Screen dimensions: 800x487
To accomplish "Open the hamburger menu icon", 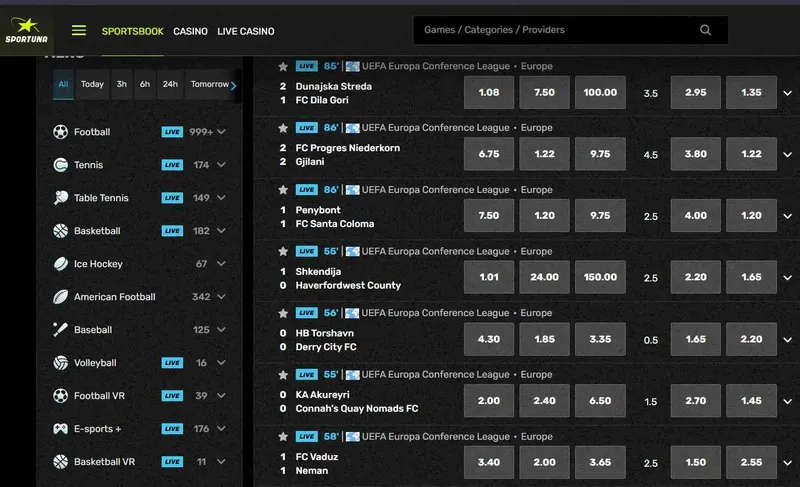I will point(79,31).
